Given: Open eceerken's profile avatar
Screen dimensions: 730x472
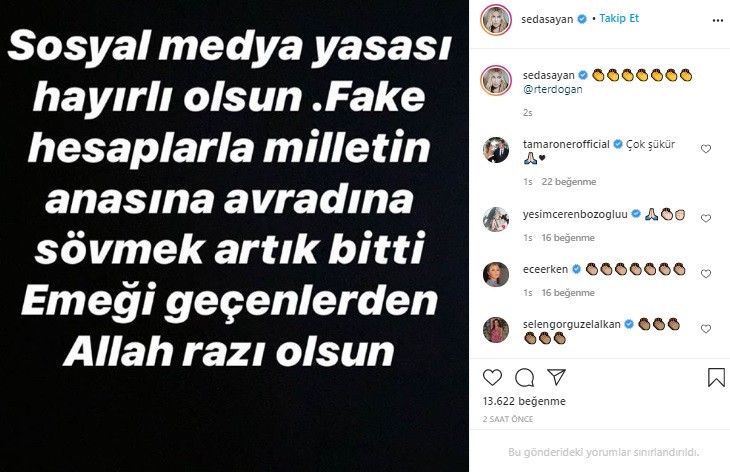Looking at the screenshot, I should coord(496,275).
